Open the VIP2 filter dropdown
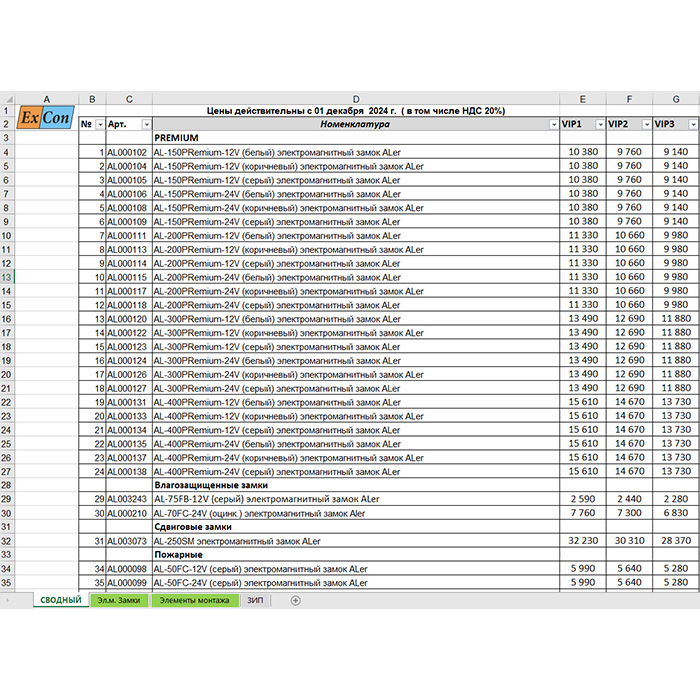 point(646,124)
